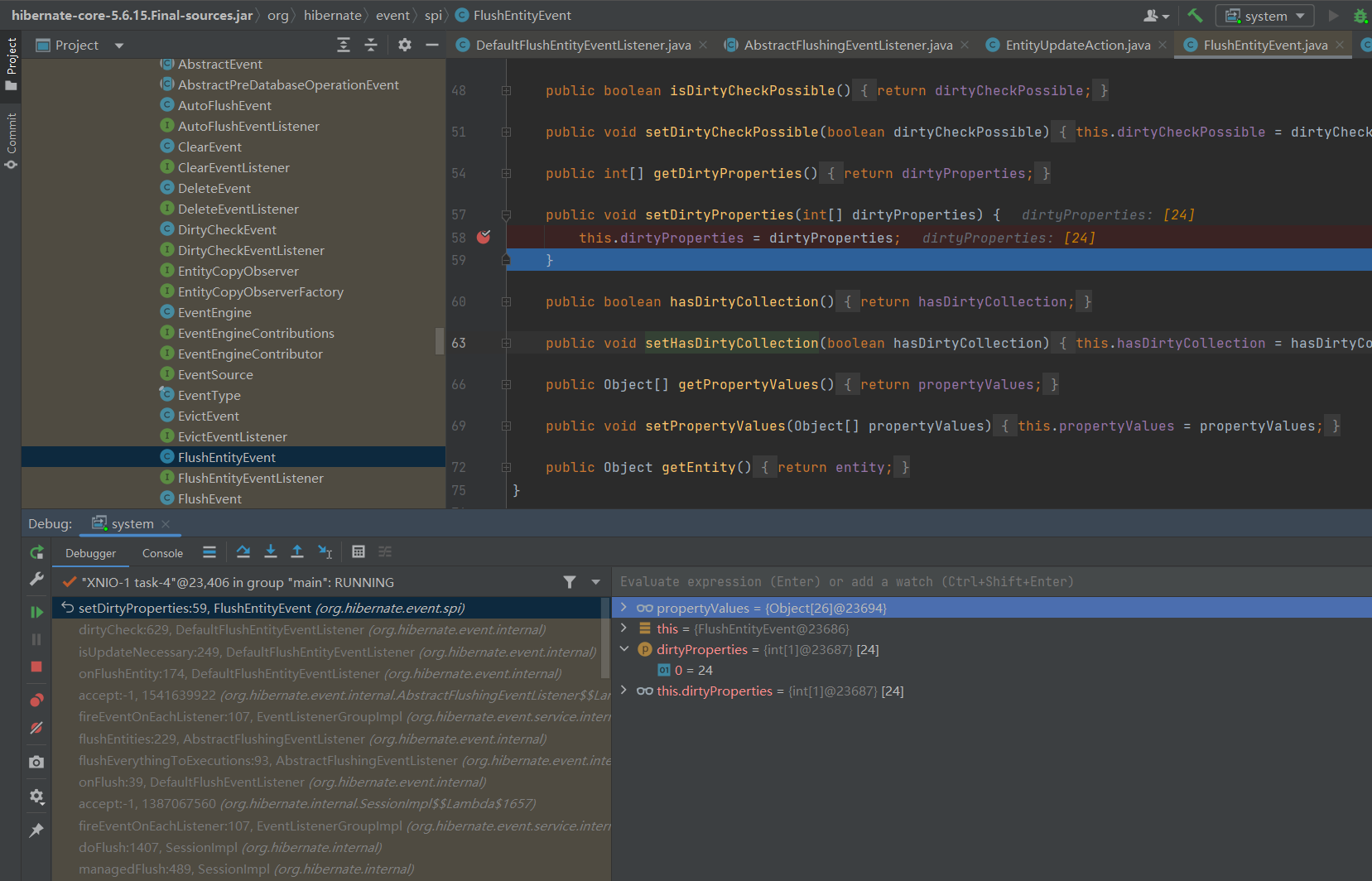Click the Step Out icon
1372x881 pixels.
tap(297, 551)
